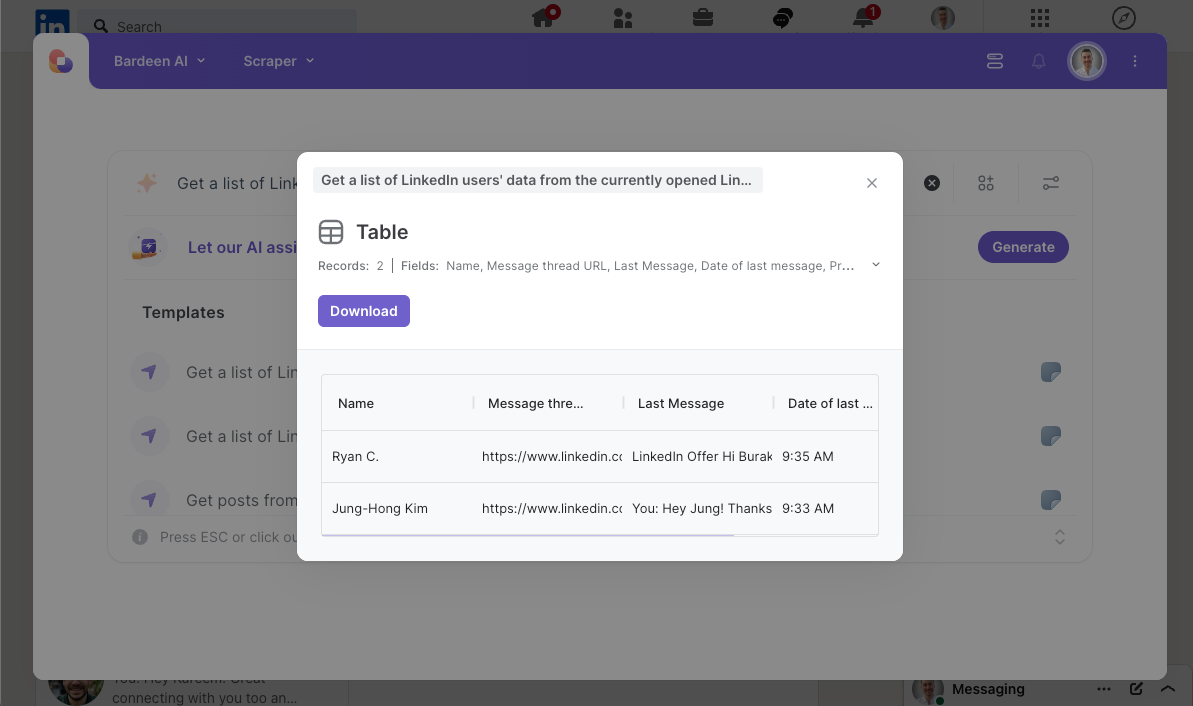The image size is (1193, 706).
Task: Click the 9:35 AM date cell
Action: (x=807, y=456)
